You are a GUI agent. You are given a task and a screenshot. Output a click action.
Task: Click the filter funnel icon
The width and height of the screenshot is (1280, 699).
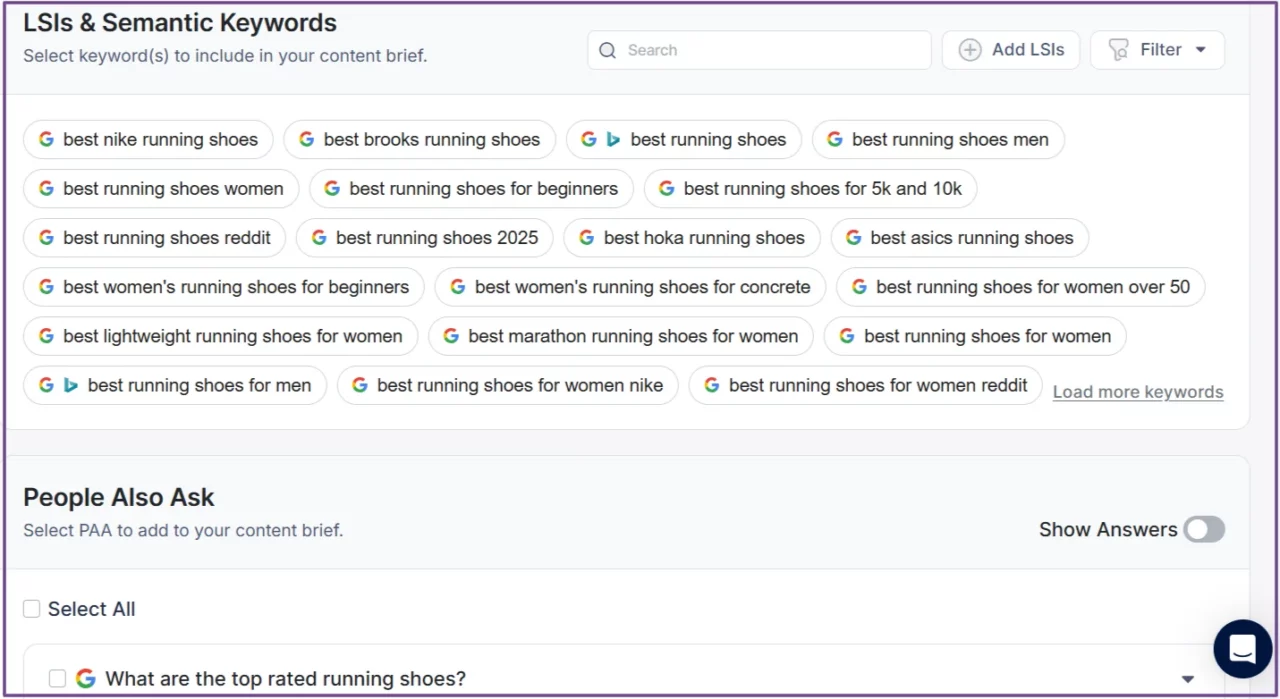click(1119, 50)
